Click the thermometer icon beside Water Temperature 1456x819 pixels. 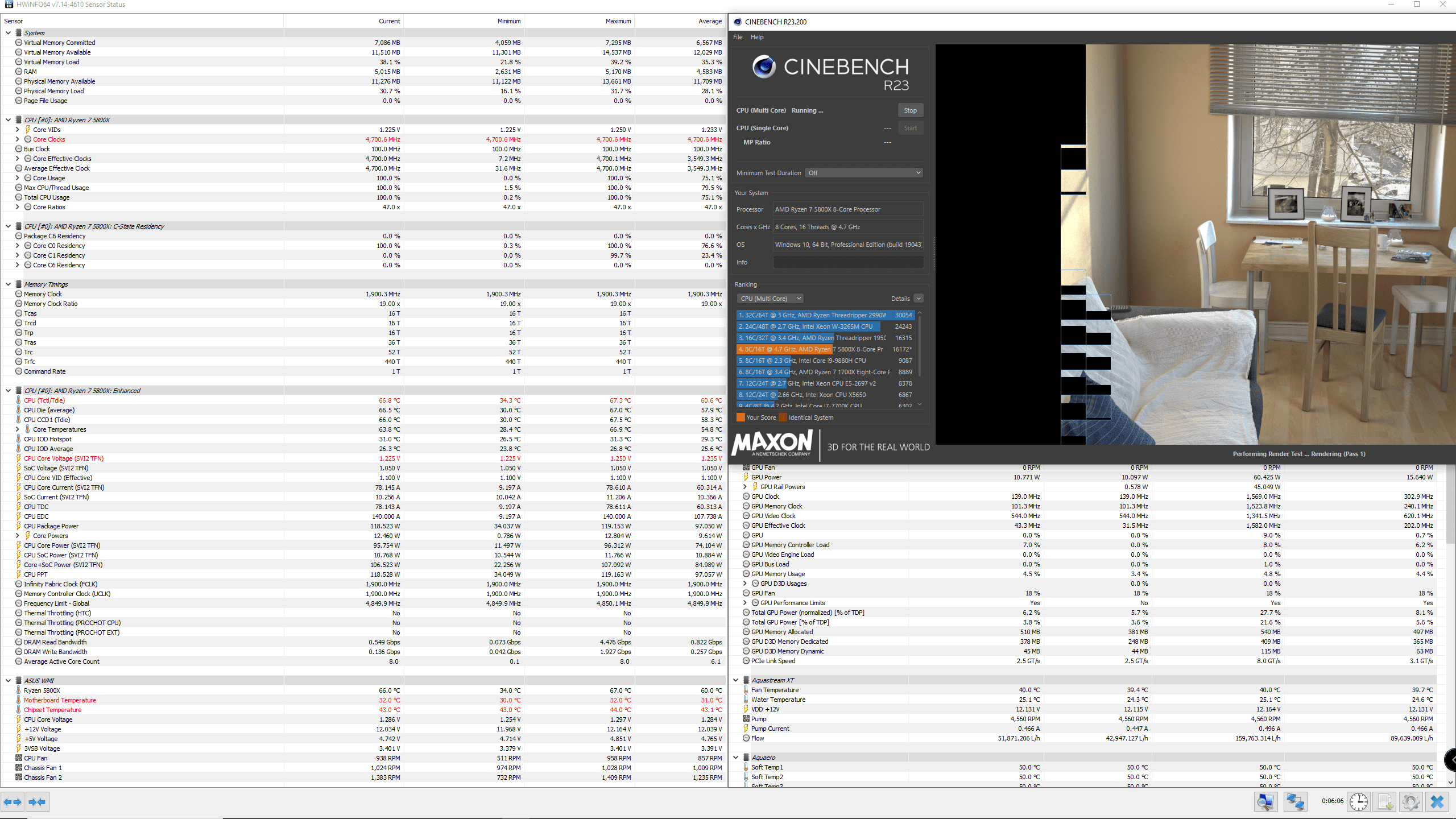(x=746, y=700)
